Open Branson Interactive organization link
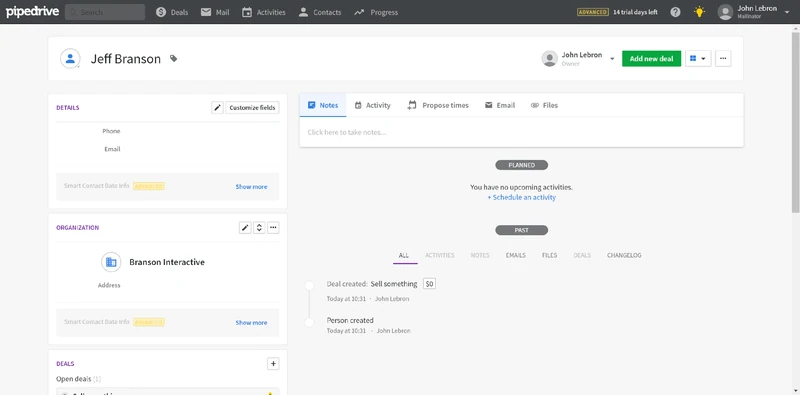 point(167,262)
